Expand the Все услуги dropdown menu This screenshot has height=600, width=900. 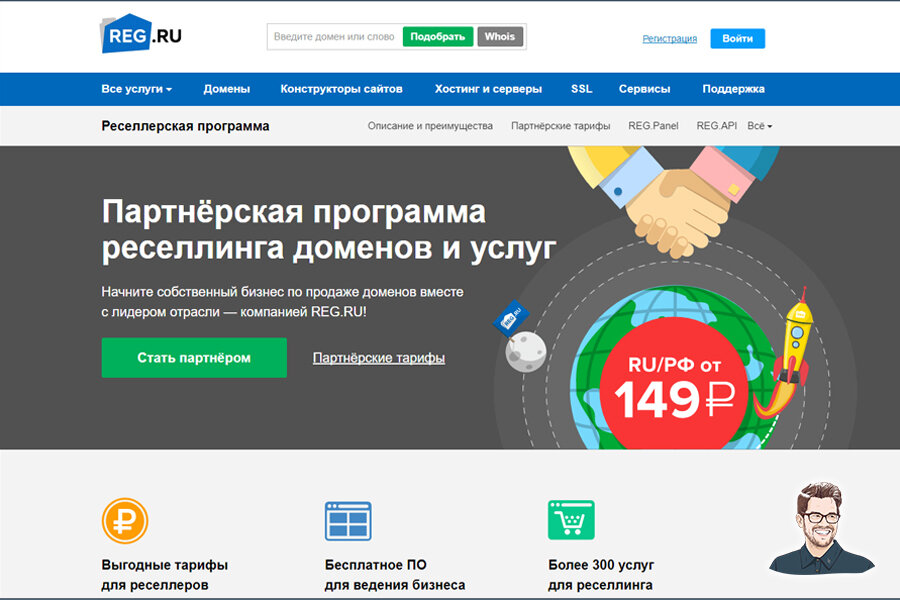[x=137, y=89]
